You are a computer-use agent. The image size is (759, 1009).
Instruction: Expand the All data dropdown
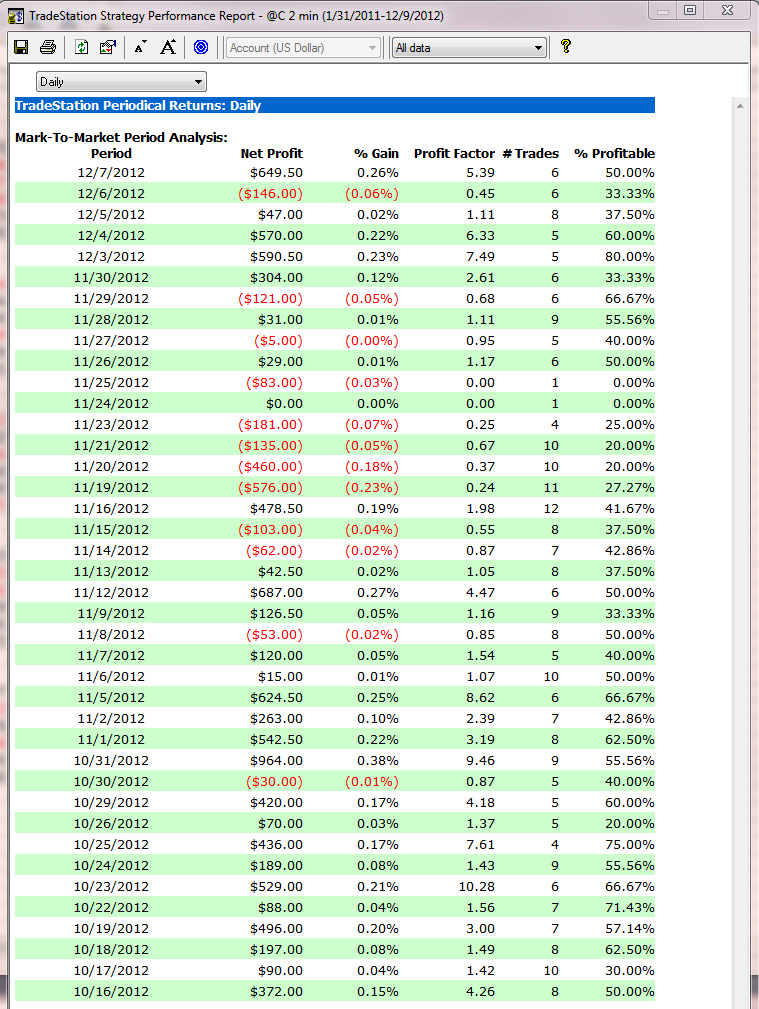click(x=469, y=47)
